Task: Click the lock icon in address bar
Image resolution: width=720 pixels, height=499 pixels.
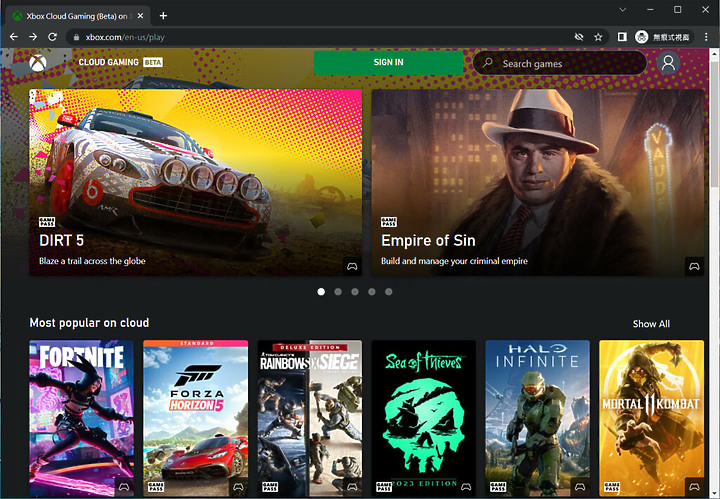Action: pyautogui.click(x=76, y=37)
